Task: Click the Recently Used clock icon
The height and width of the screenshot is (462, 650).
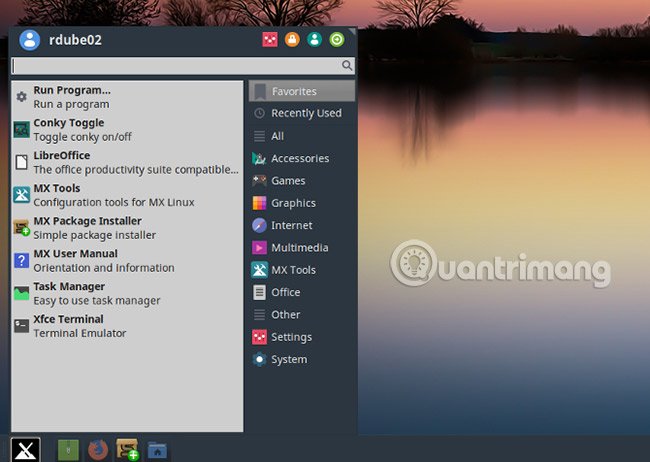Action: point(260,113)
